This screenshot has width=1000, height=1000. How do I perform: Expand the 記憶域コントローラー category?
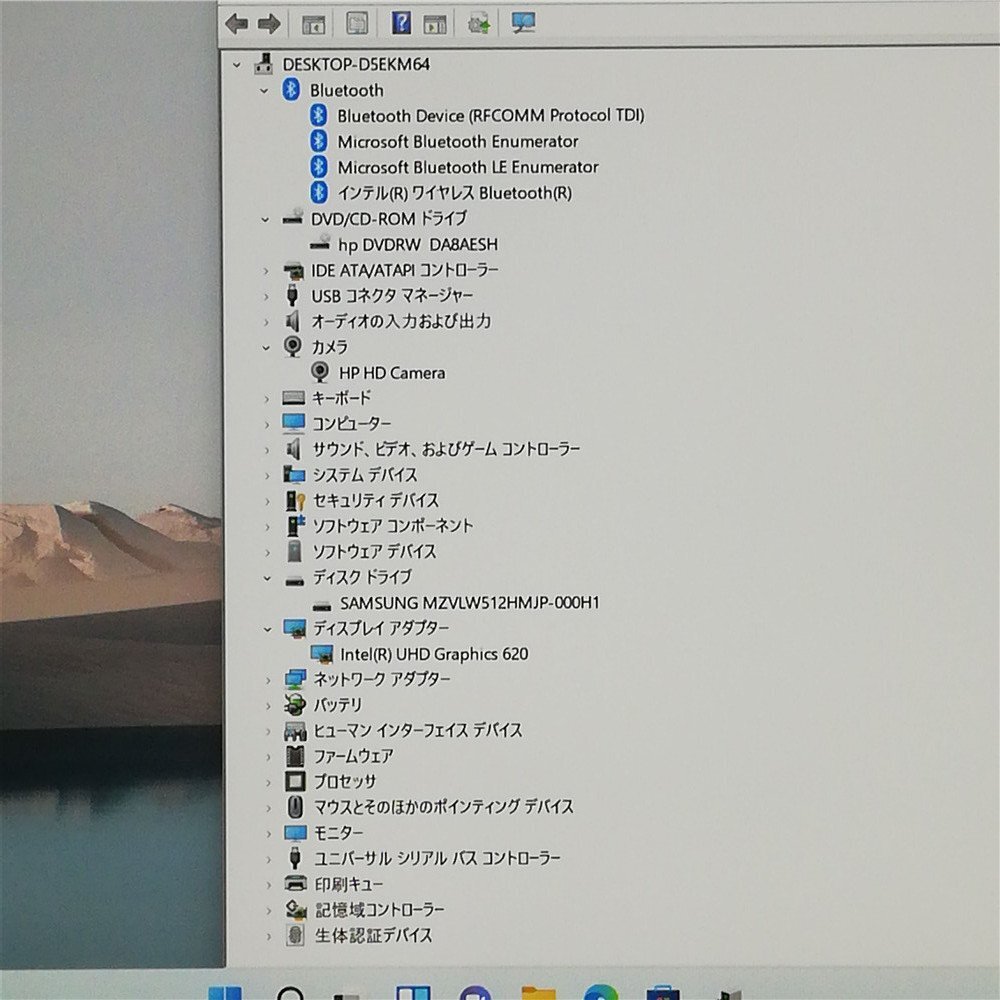[x=268, y=911]
